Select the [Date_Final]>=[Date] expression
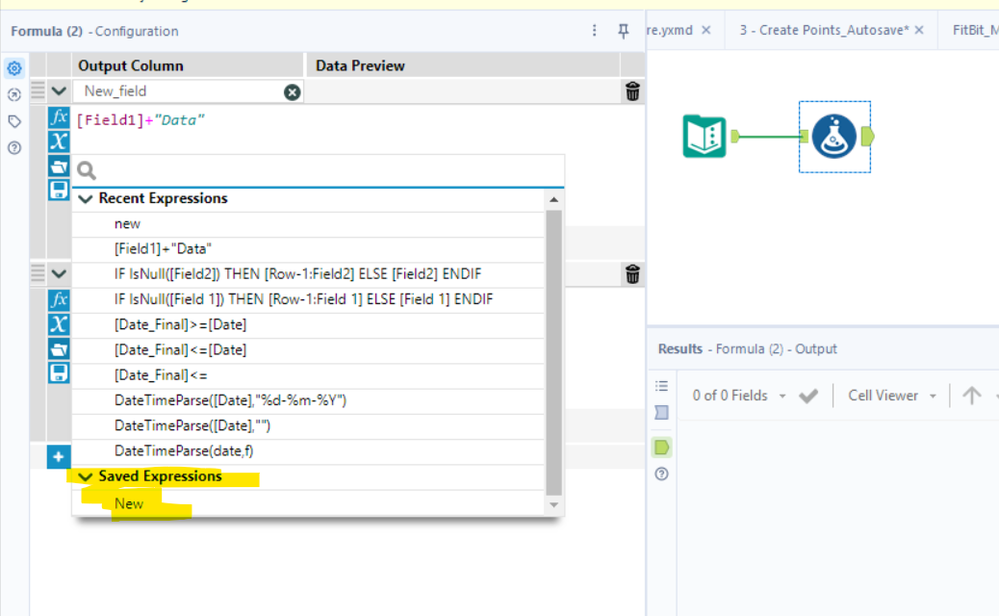 308,325
